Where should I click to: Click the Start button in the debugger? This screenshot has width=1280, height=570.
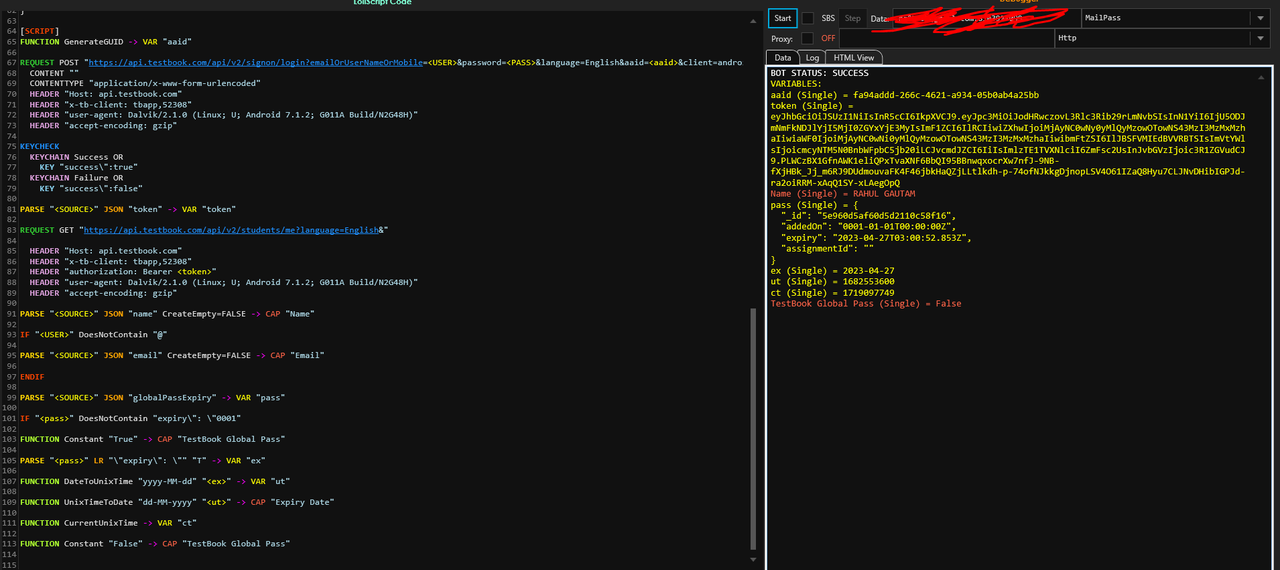point(783,18)
